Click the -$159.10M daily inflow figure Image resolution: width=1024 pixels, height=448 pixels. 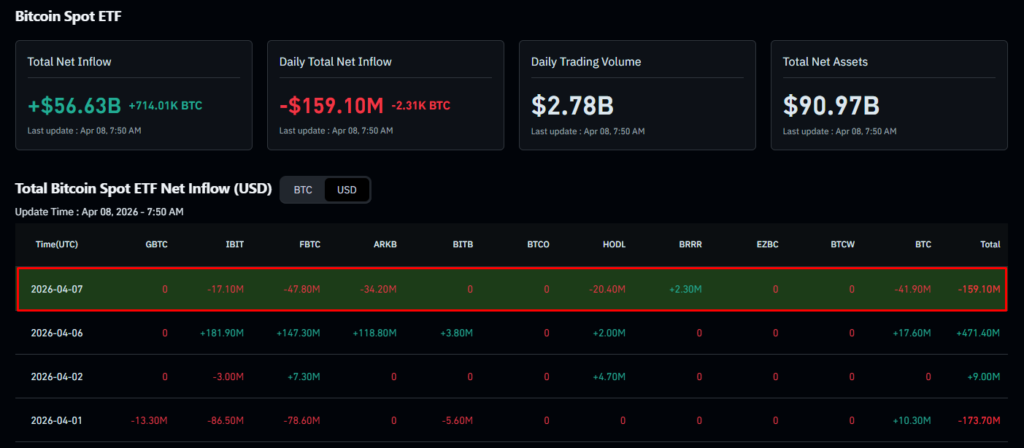tap(332, 106)
